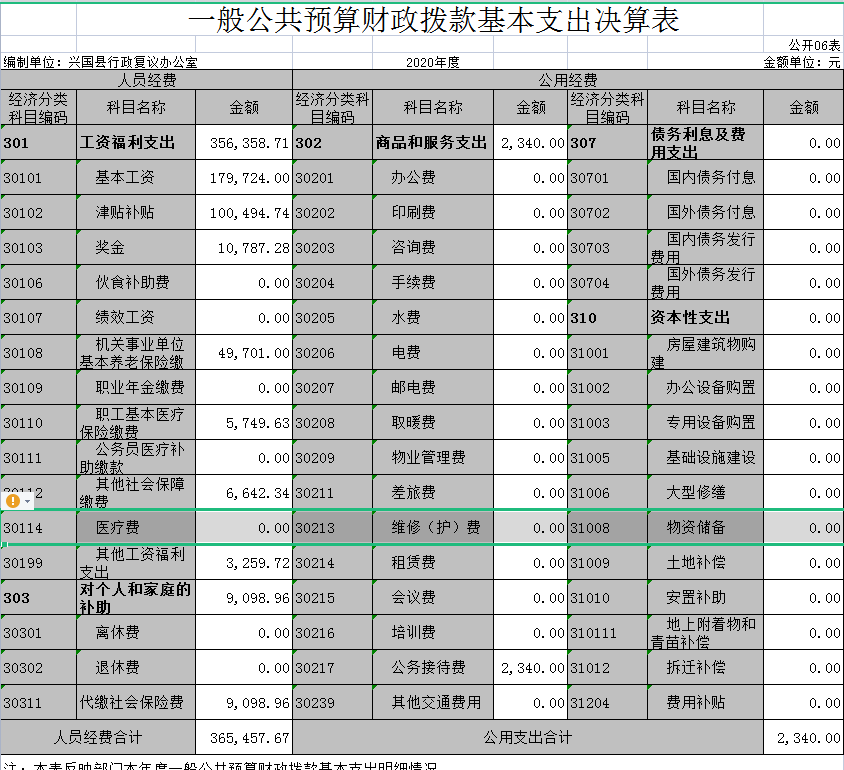Click the 工资福利支出 subject name cell

click(x=135, y=143)
